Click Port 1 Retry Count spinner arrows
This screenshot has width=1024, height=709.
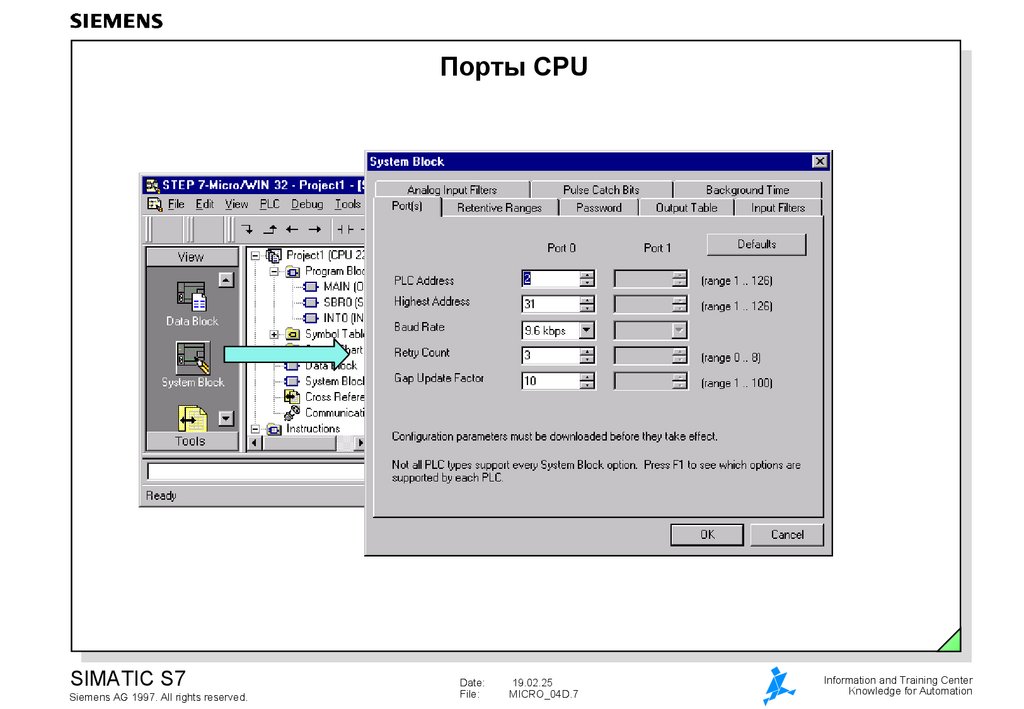(x=680, y=356)
